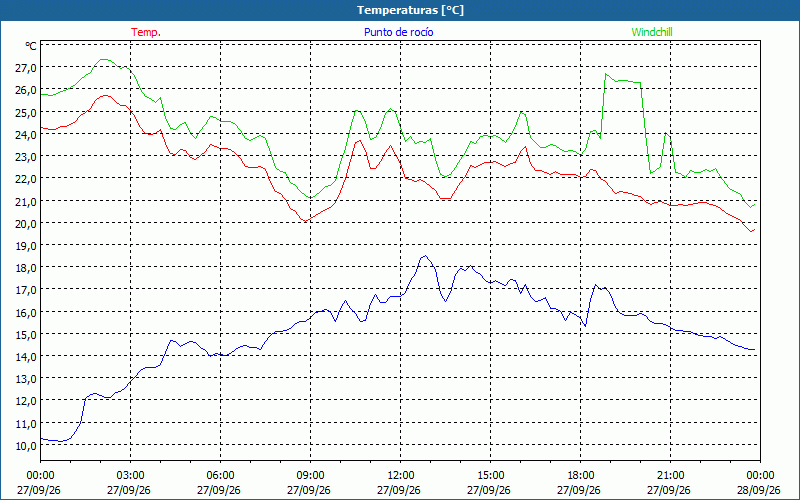Click the 12:00 time axis label
This screenshot has height=500, width=800.
pos(401,476)
